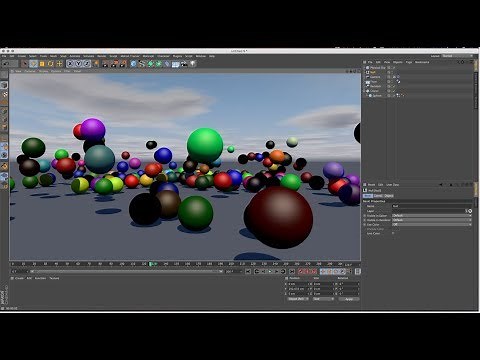Select the Sphere object in Object Manager

pyautogui.click(x=377, y=96)
